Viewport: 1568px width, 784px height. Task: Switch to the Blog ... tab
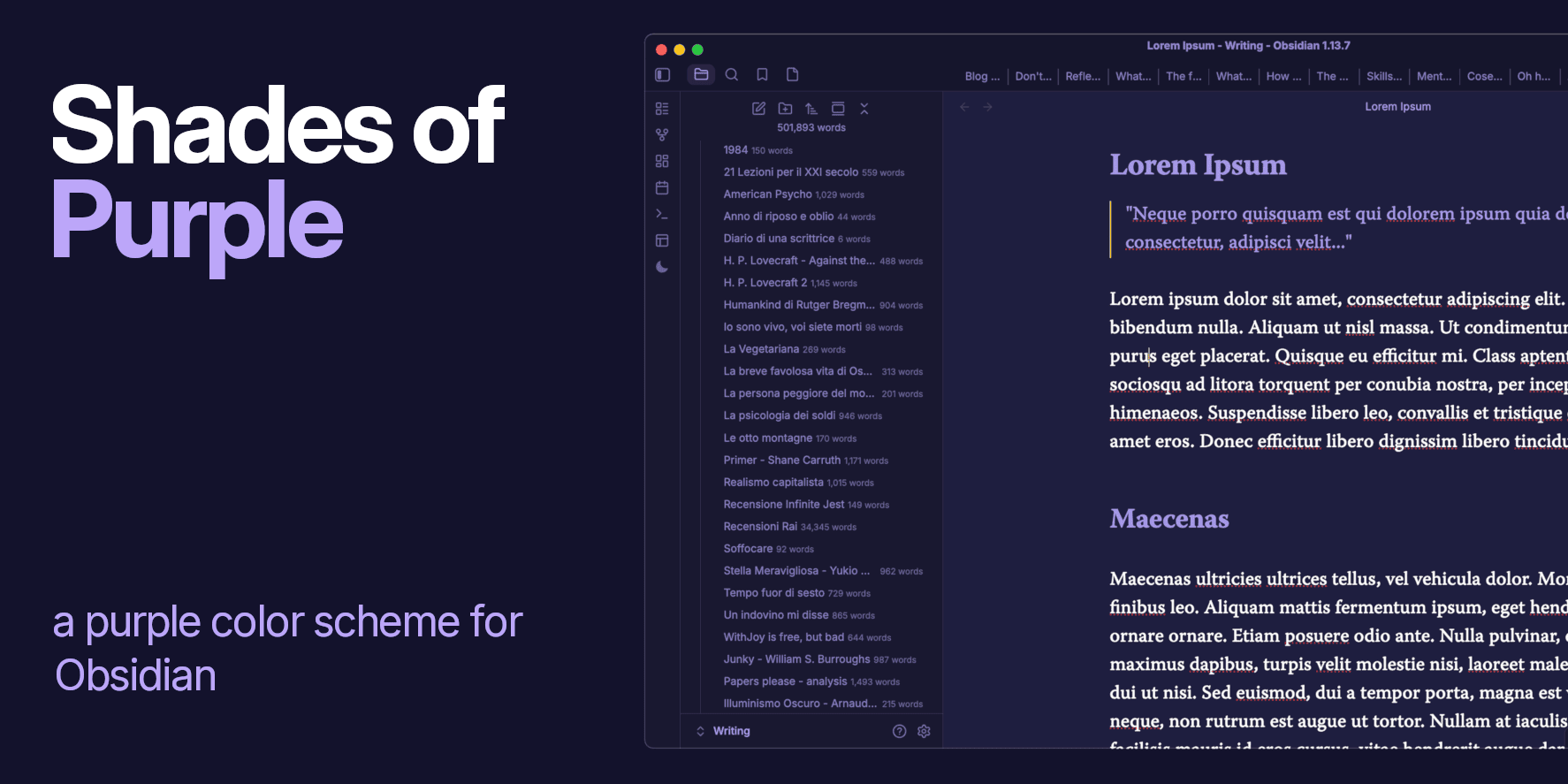(x=982, y=77)
